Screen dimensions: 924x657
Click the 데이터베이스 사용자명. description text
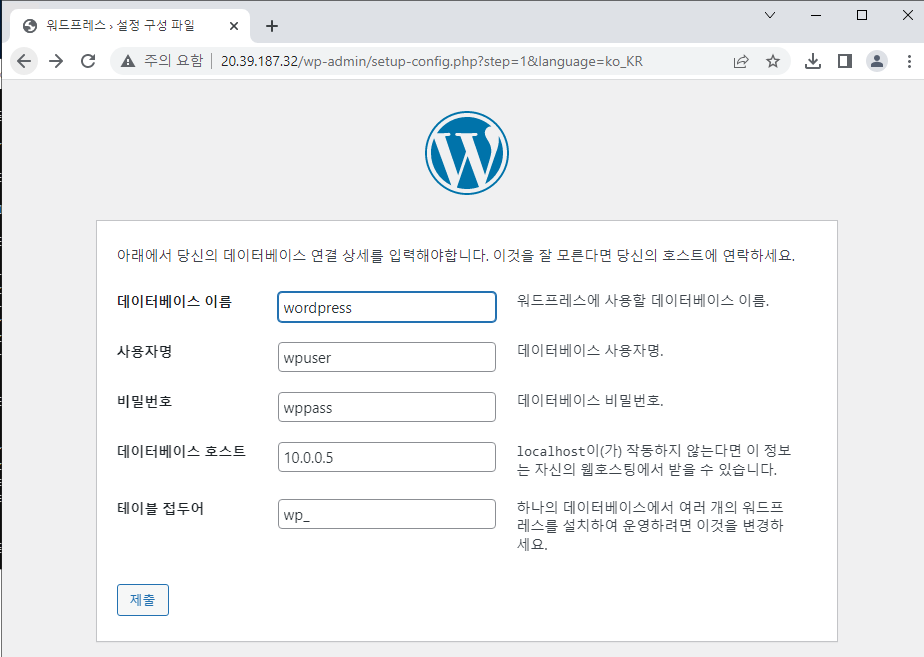pos(590,351)
